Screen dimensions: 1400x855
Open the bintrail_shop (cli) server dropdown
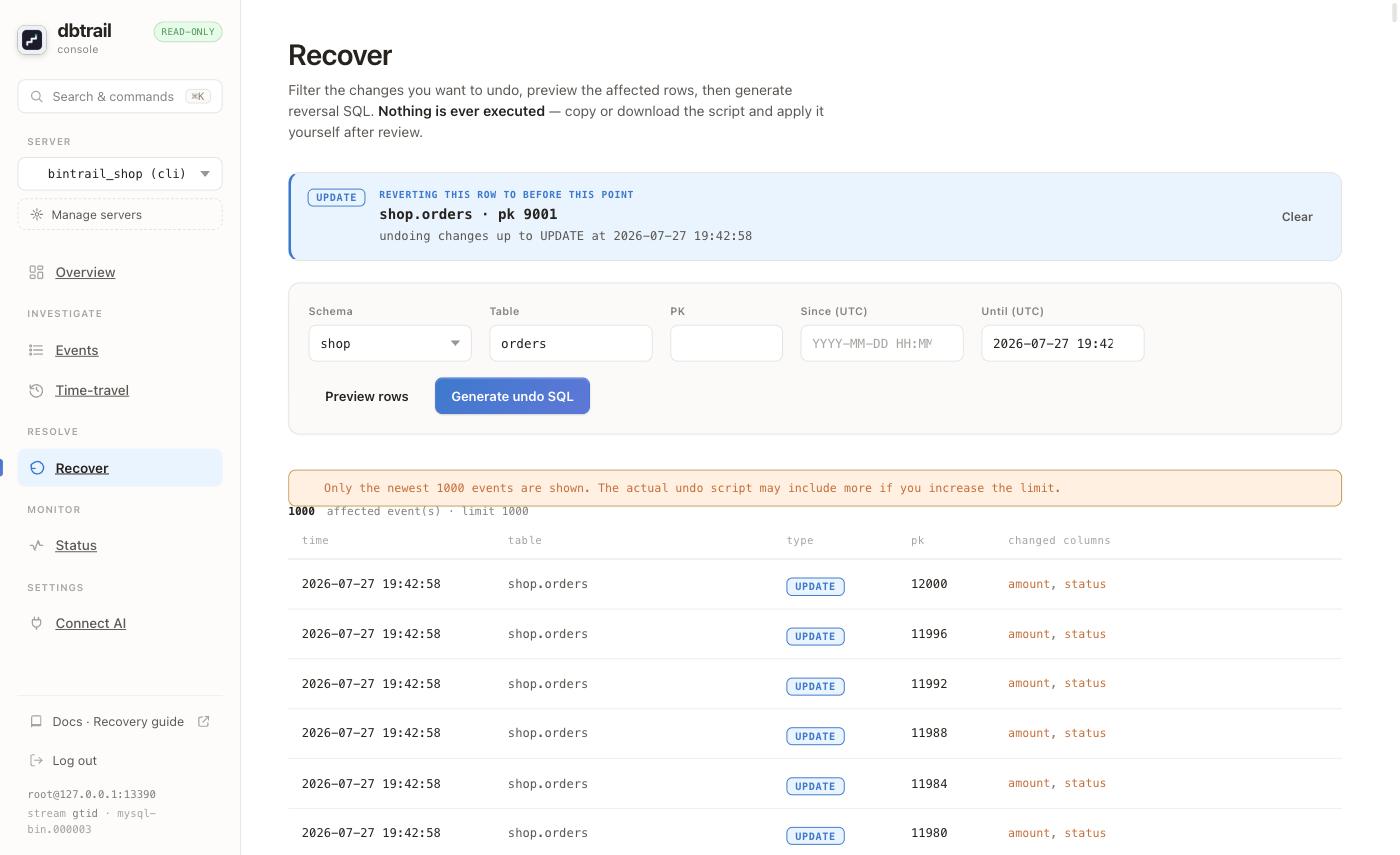(120, 174)
